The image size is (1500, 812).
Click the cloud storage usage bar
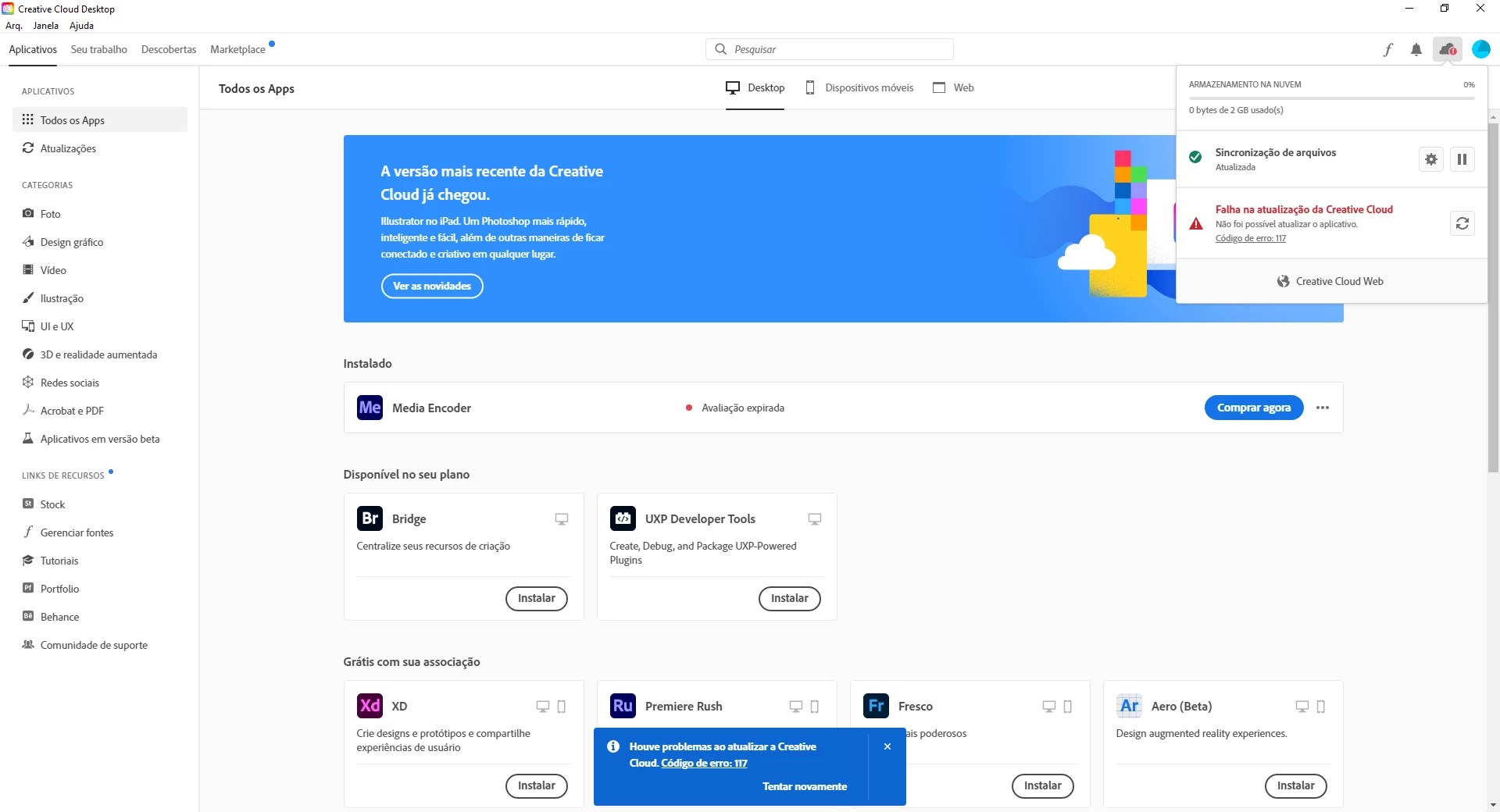(x=1331, y=98)
